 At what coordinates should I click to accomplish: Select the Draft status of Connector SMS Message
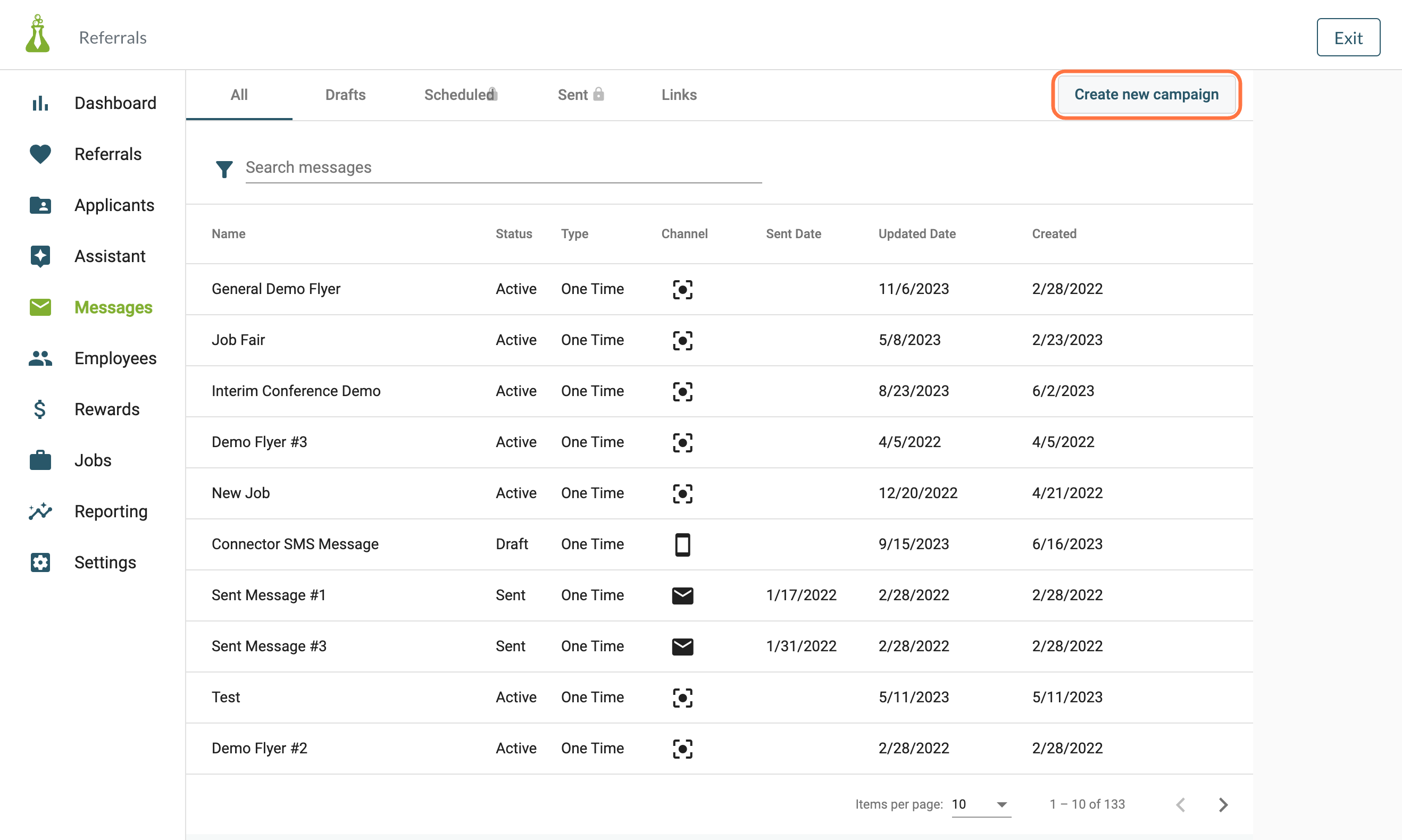click(512, 544)
